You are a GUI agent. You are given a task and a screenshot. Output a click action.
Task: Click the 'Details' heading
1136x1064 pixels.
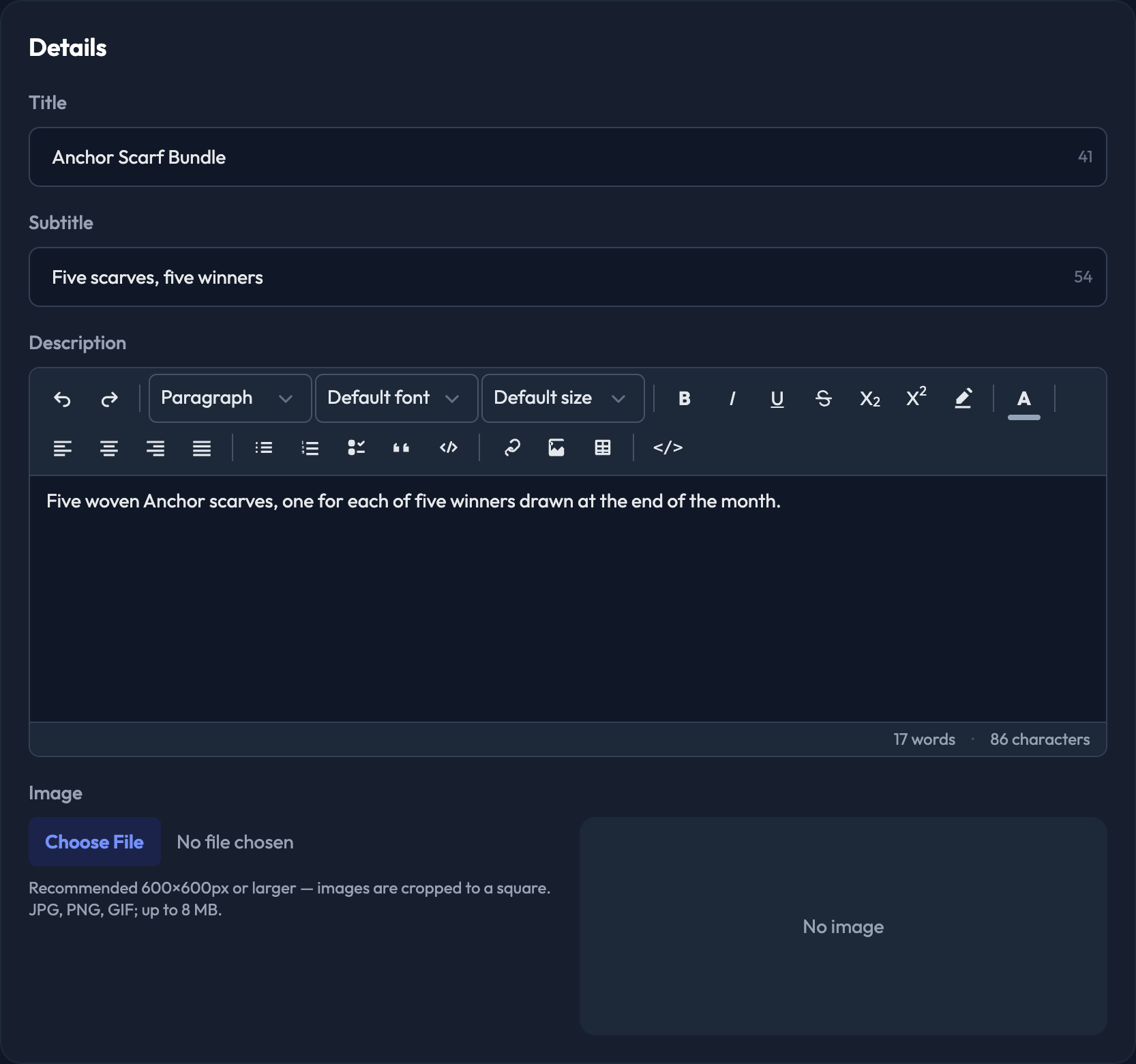tap(68, 48)
